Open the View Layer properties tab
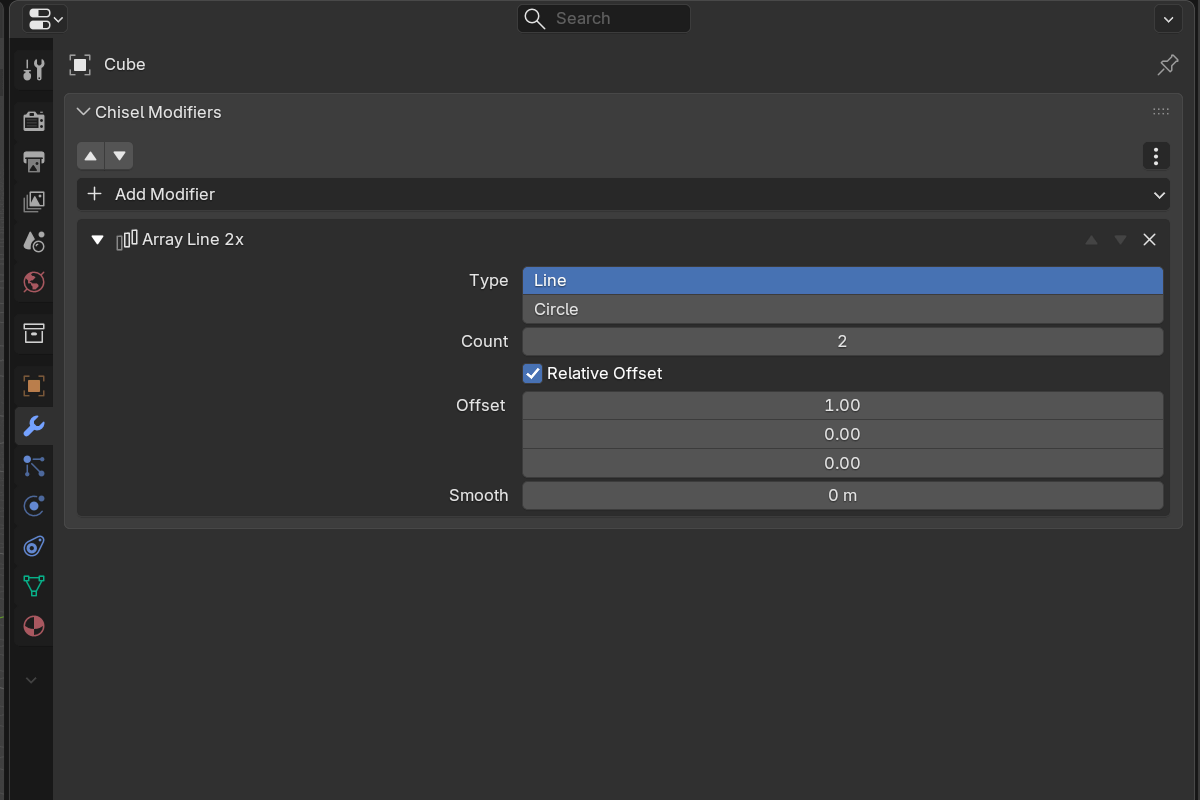Image resolution: width=1200 pixels, height=800 pixels. pos(33,201)
